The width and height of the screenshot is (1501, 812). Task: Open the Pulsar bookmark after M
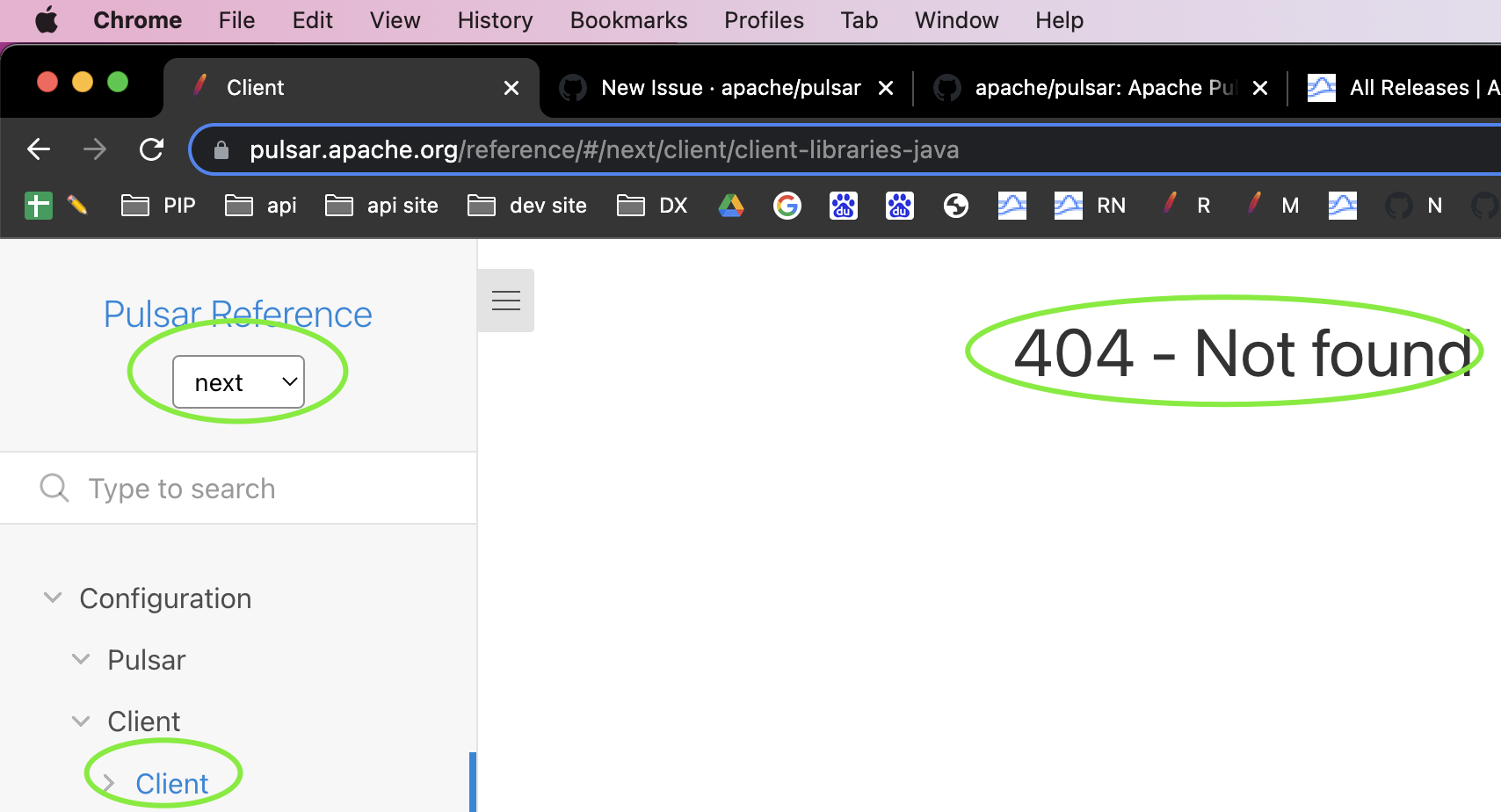click(x=1343, y=206)
